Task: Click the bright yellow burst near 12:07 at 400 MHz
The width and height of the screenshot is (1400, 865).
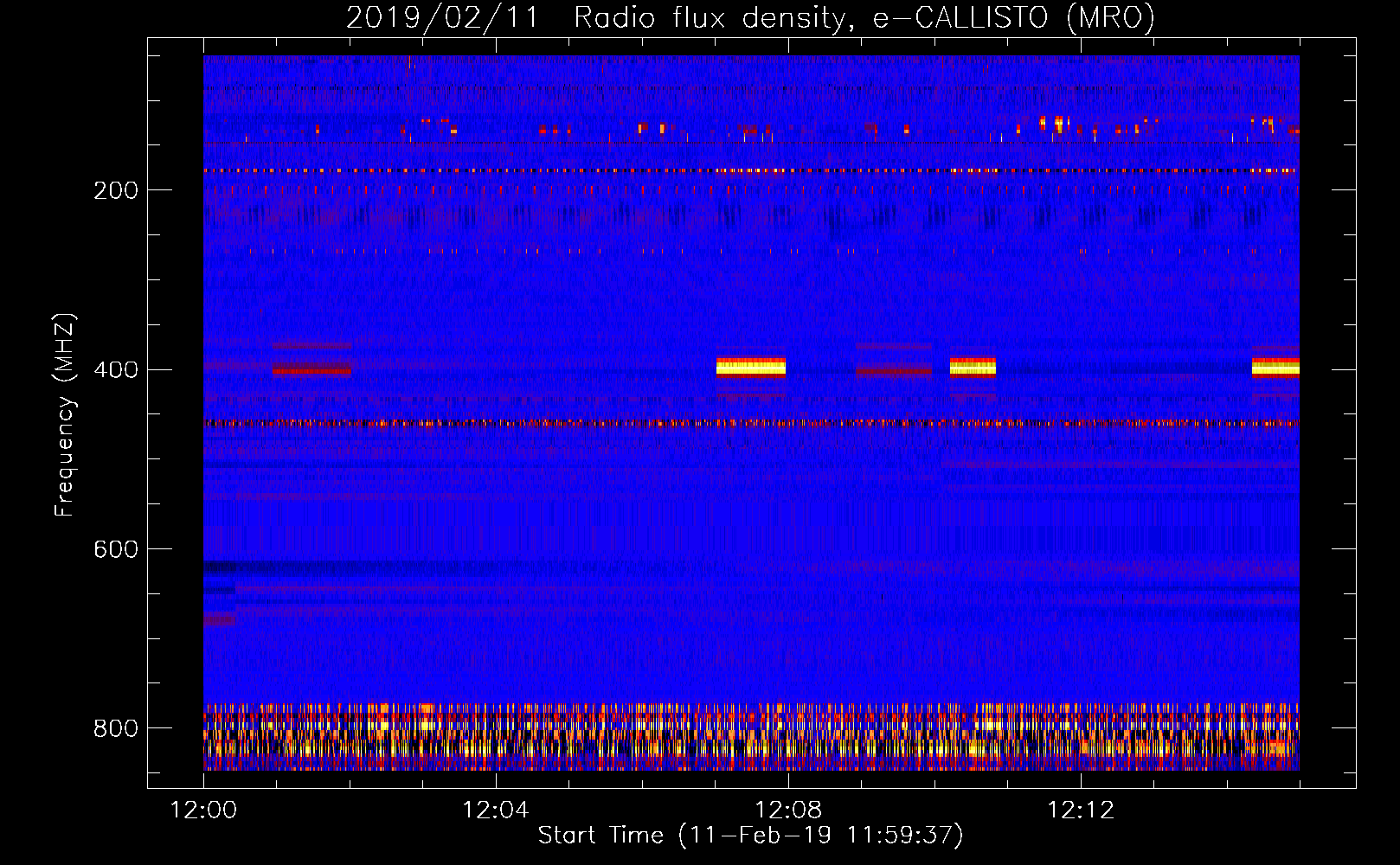Action: [x=751, y=368]
